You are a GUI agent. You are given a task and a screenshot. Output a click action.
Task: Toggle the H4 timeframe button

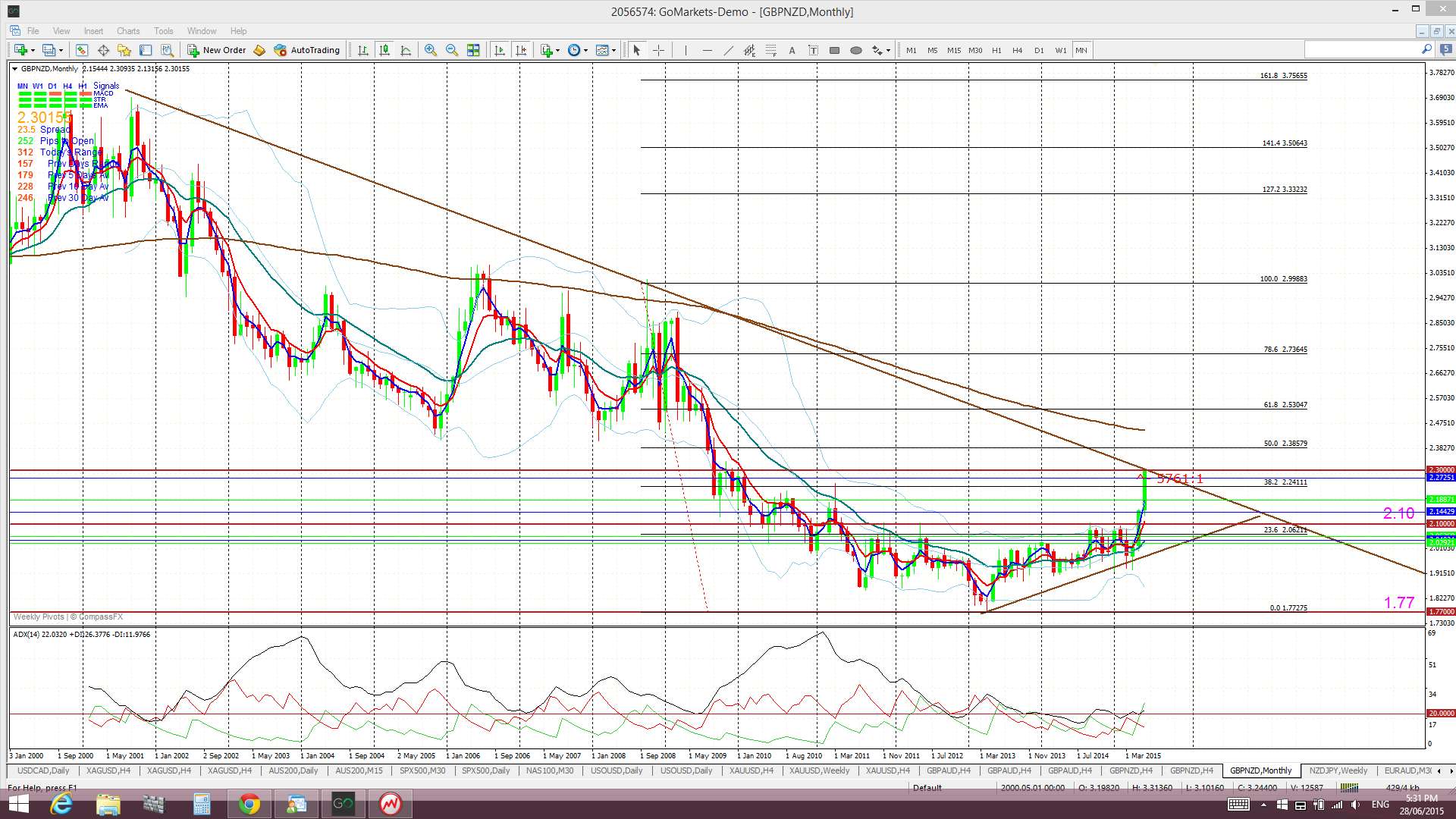(1017, 50)
